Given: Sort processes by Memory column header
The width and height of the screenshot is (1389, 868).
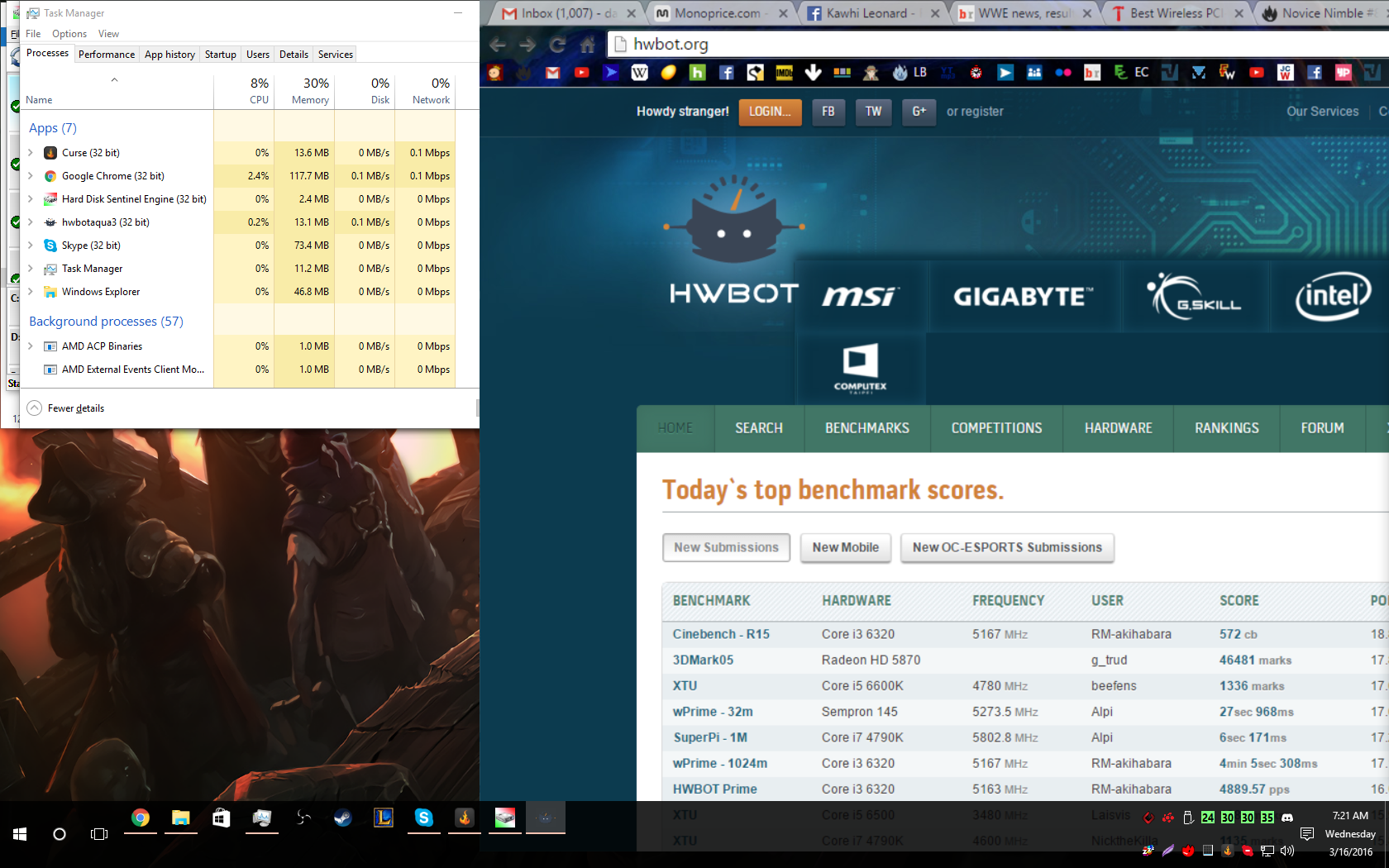Looking at the screenshot, I should (x=304, y=90).
